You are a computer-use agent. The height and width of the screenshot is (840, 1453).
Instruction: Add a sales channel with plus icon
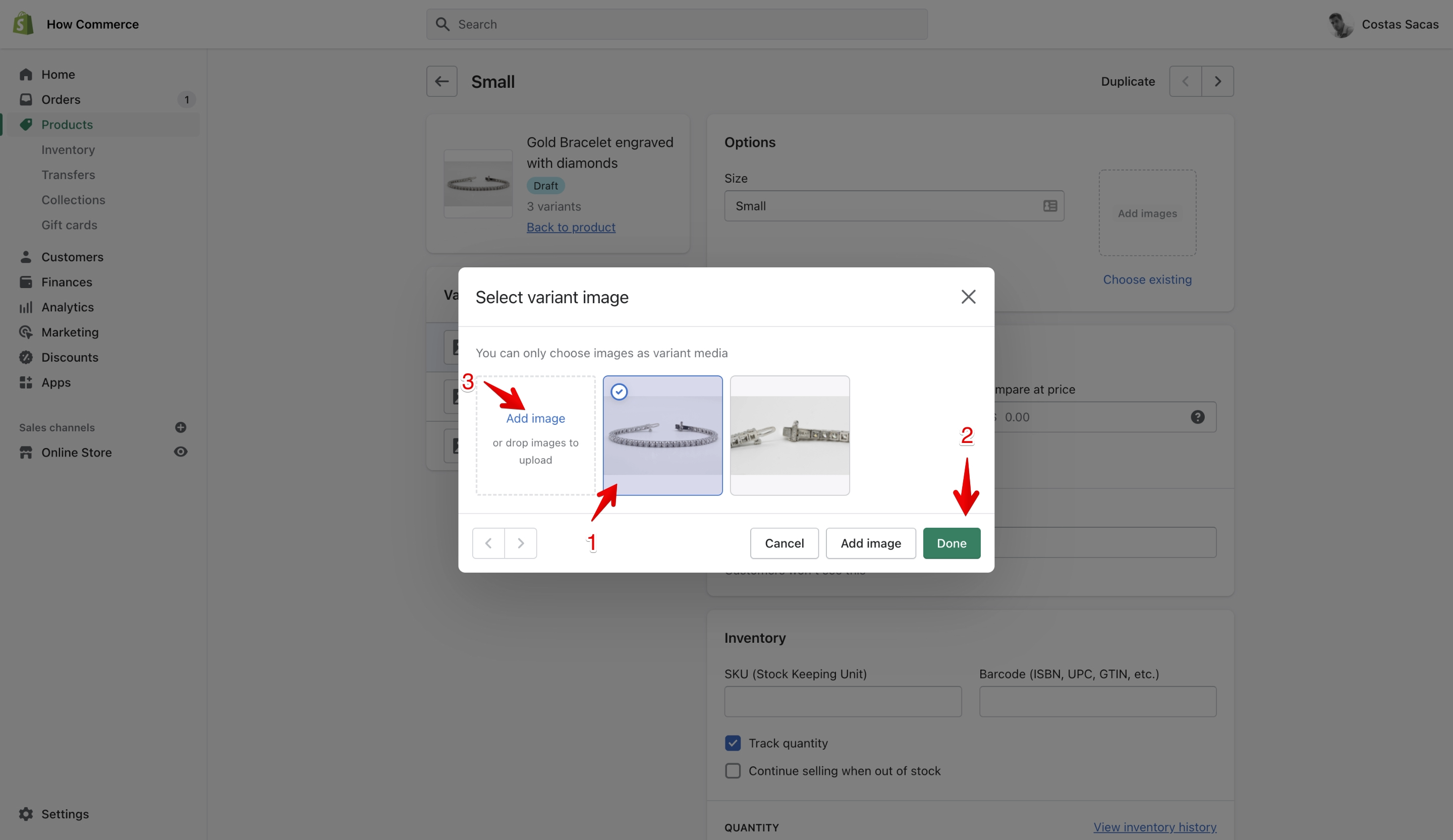tap(181, 427)
